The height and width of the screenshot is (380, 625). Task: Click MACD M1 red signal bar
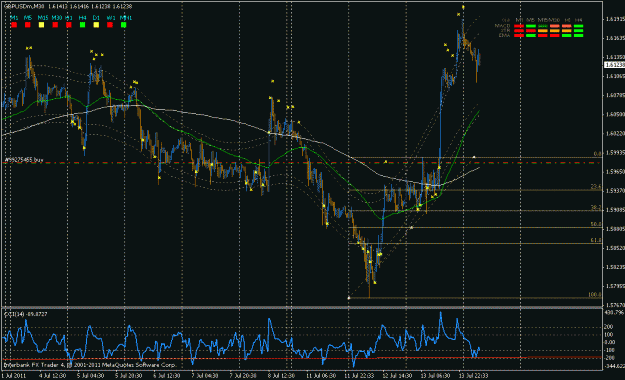(519, 26)
